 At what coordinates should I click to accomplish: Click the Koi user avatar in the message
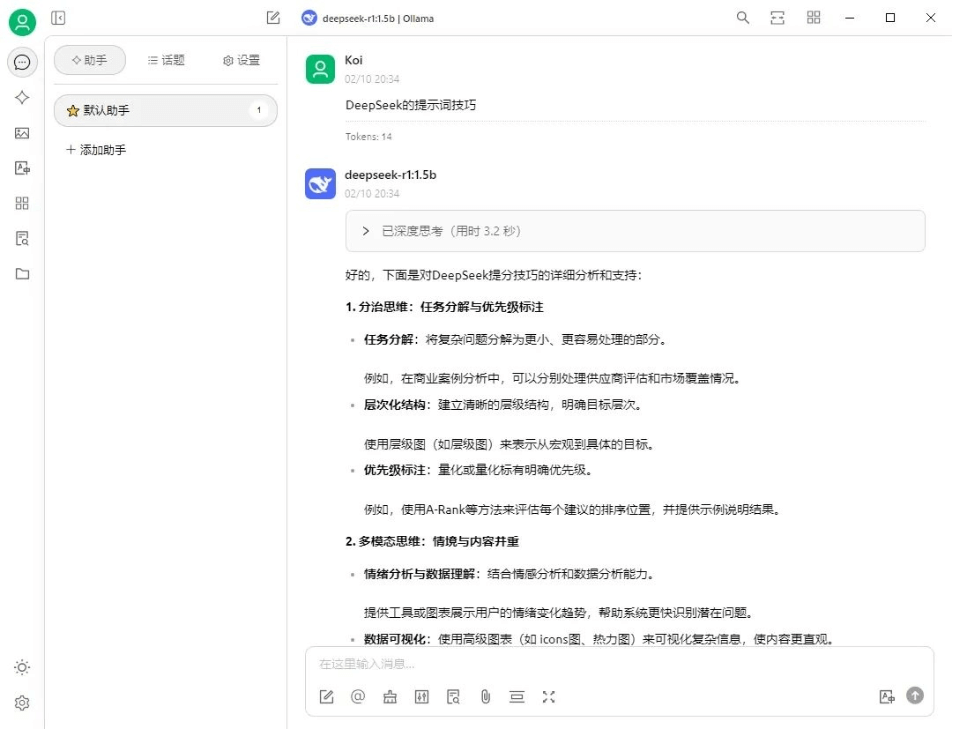pyautogui.click(x=320, y=69)
